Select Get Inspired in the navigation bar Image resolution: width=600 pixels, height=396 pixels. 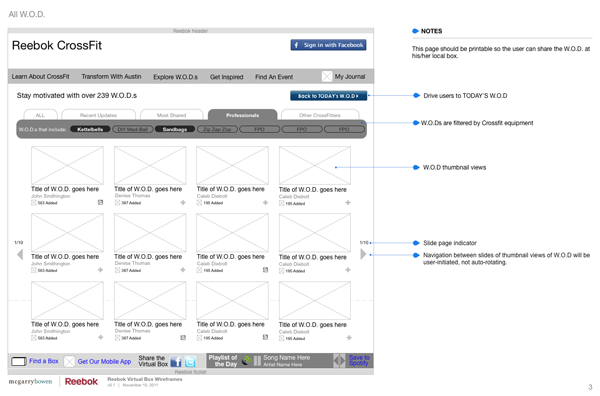tap(227, 77)
